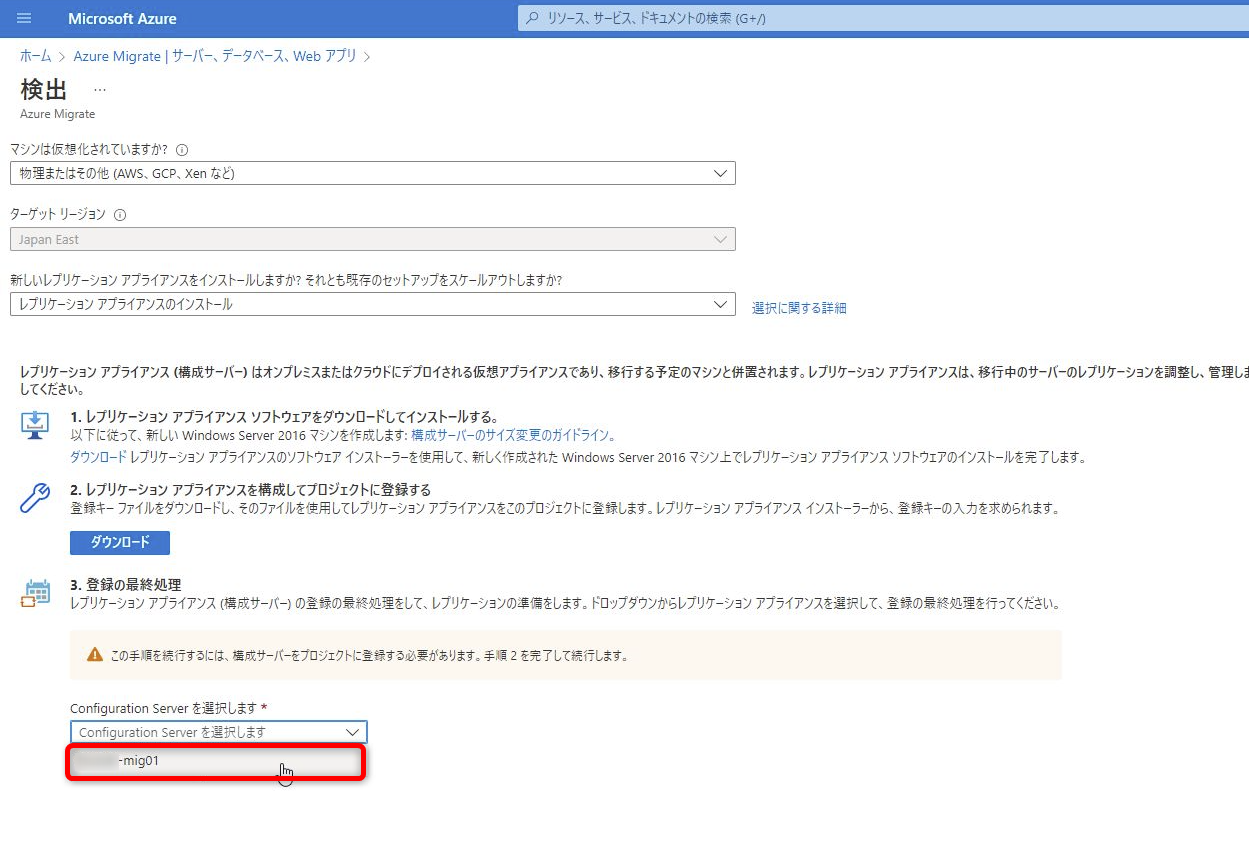Click the Microsoft Azure logo text
1249x851 pixels.
point(120,19)
